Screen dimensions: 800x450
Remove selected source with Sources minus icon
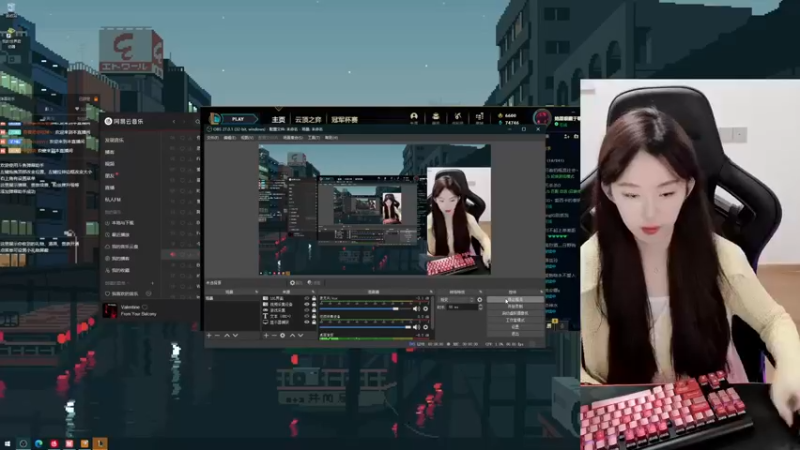pos(274,335)
